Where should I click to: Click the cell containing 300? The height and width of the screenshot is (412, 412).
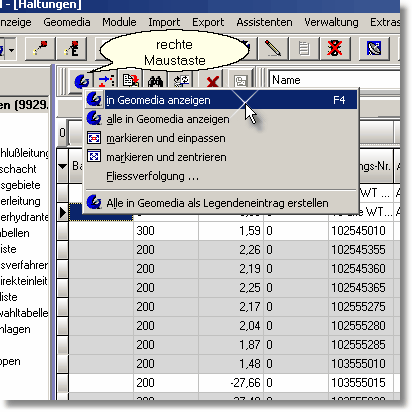[x=166, y=231]
